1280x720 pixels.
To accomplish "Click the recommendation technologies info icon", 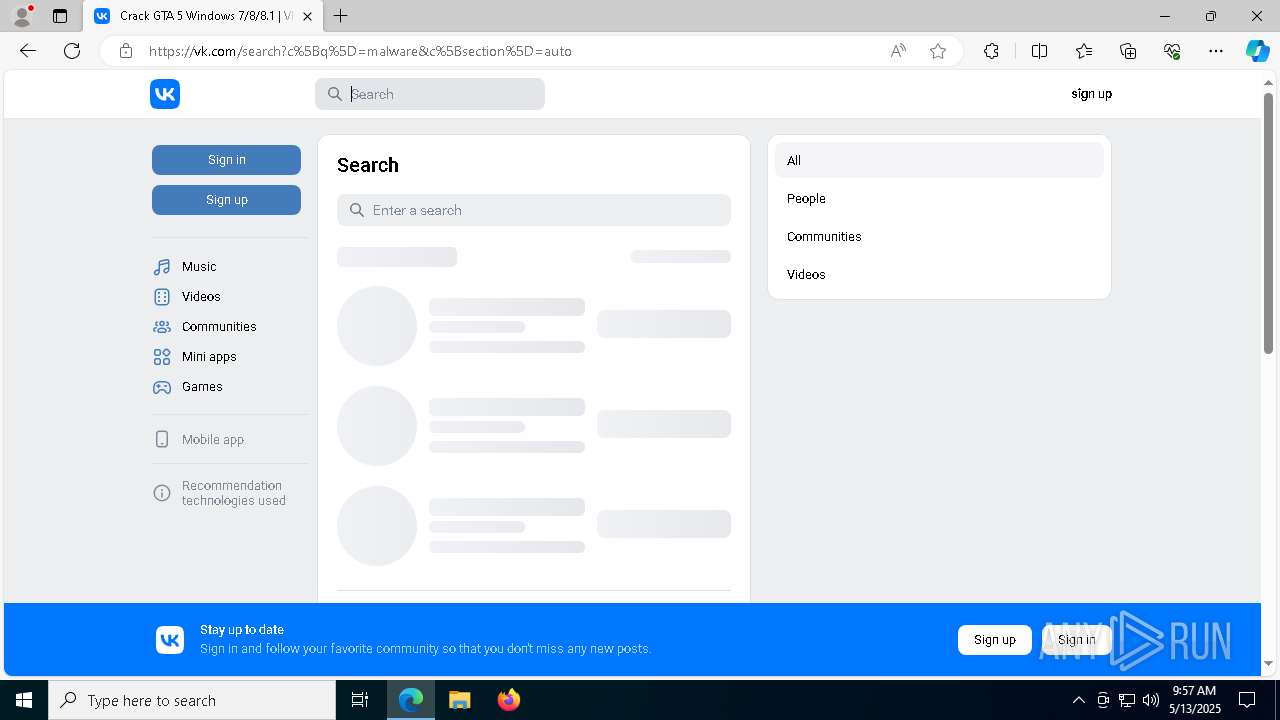I will point(162,493).
